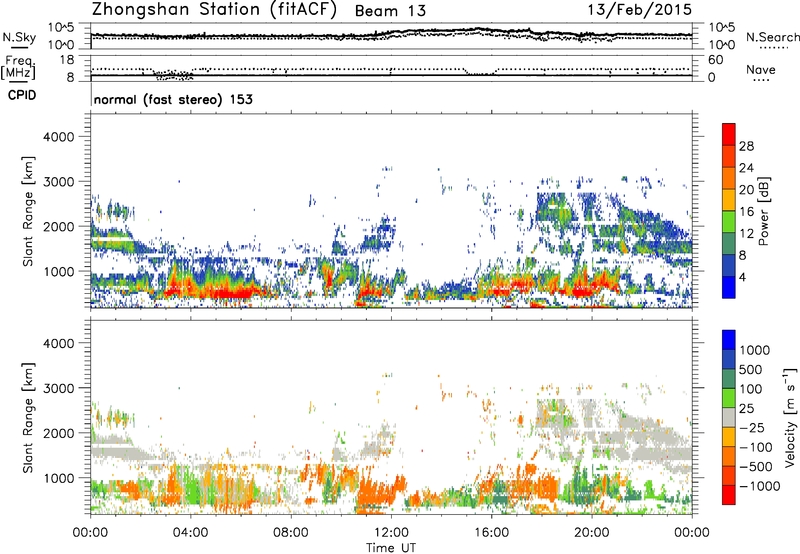Click the '04:00' time tick label
Image resolution: width=800 pixels, height=554 pixels.
tap(190, 533)
